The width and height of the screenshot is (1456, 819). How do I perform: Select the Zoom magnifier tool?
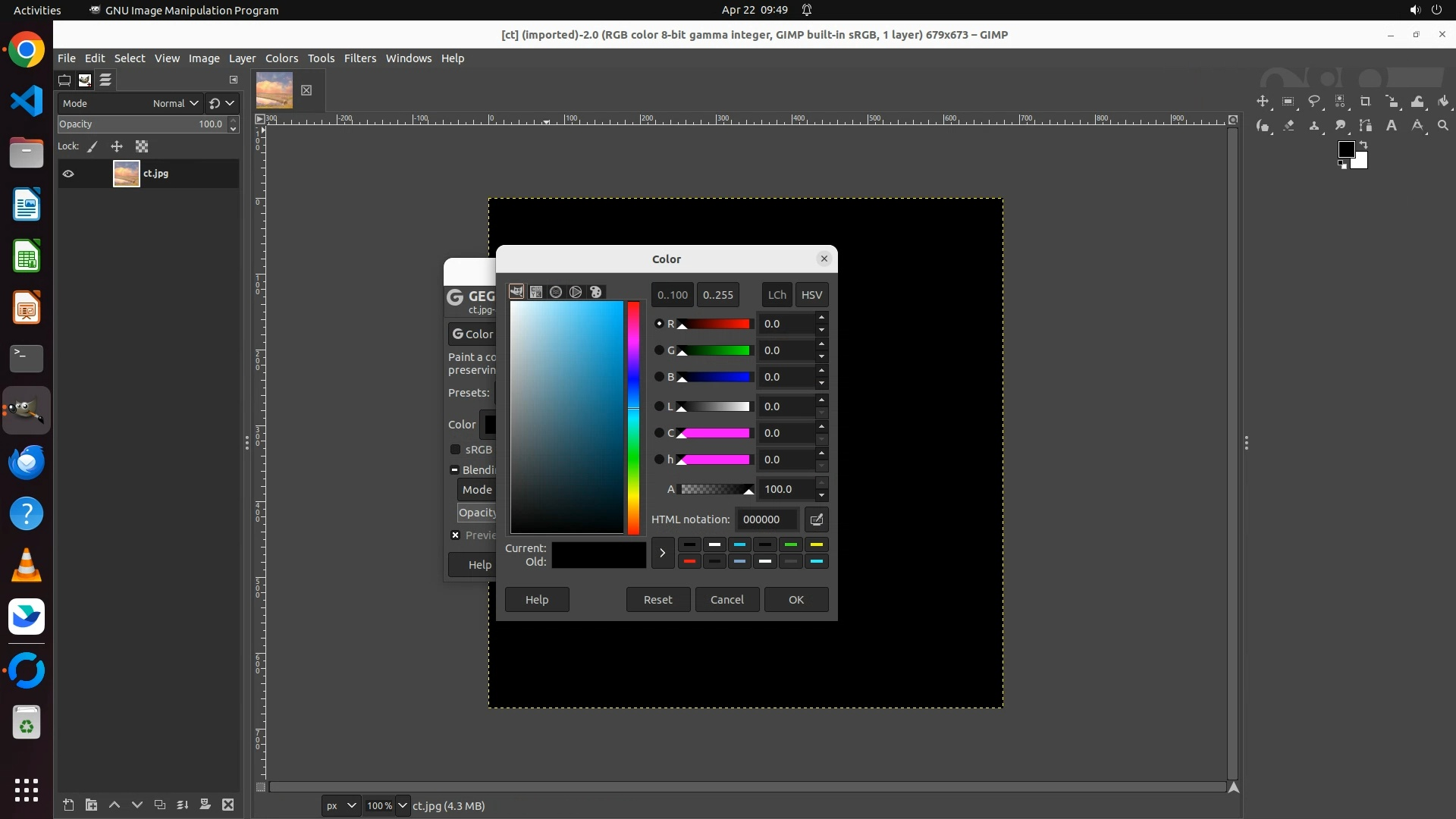pyautogui.click(x=1443, y=126)
